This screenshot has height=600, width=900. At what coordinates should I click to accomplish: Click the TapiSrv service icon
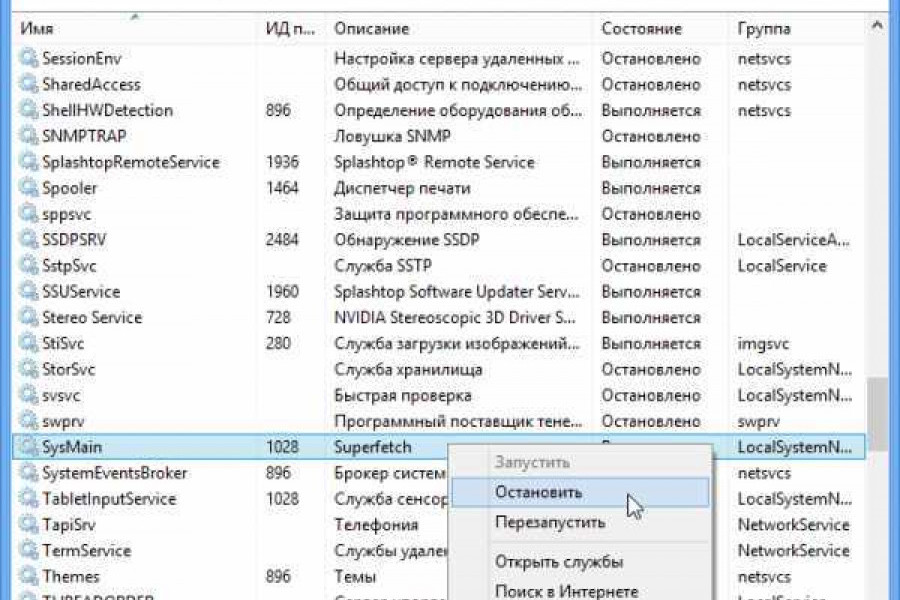[x=28, y=524]
